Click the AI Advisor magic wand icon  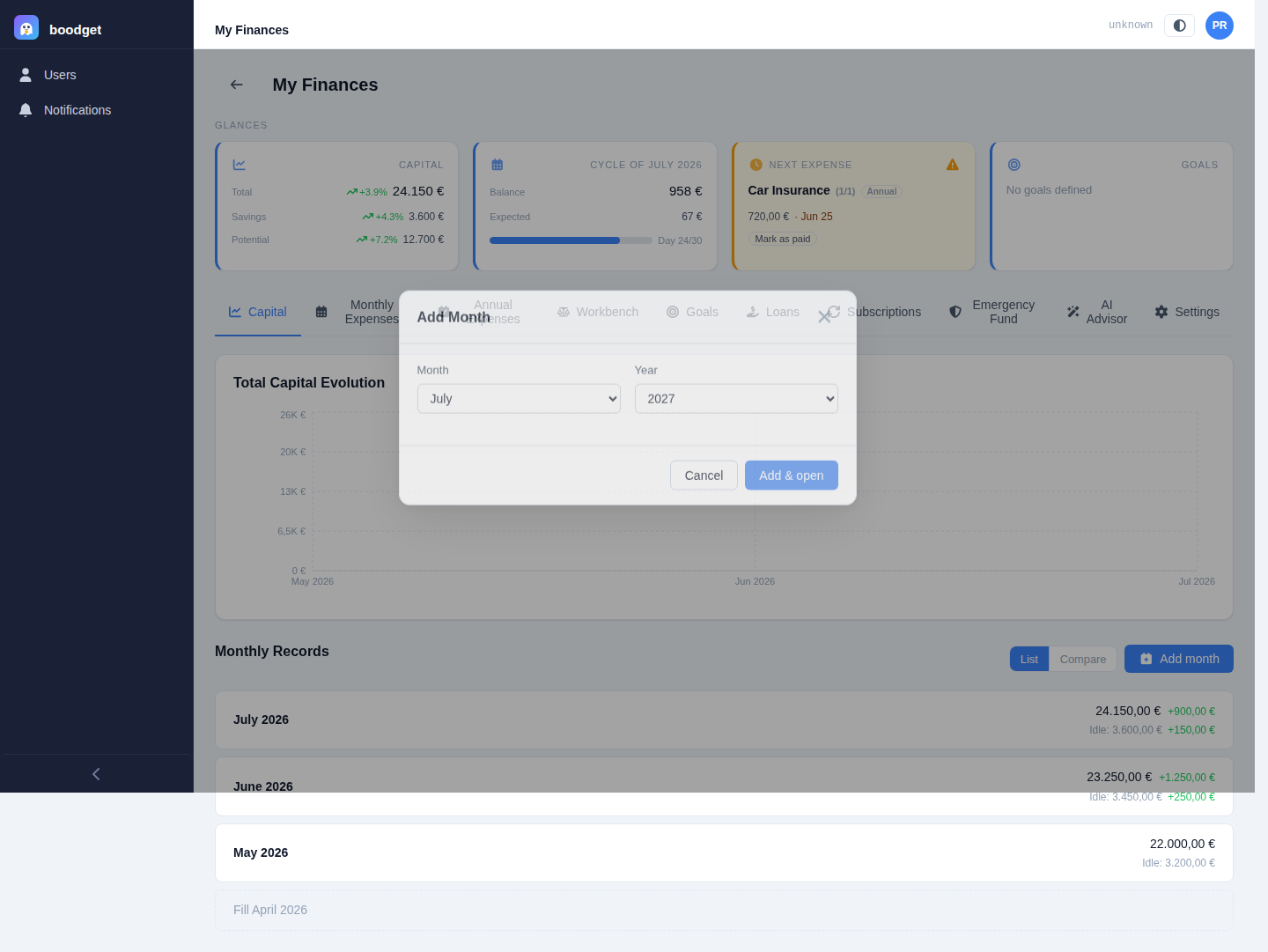[x=1073, y=312]
